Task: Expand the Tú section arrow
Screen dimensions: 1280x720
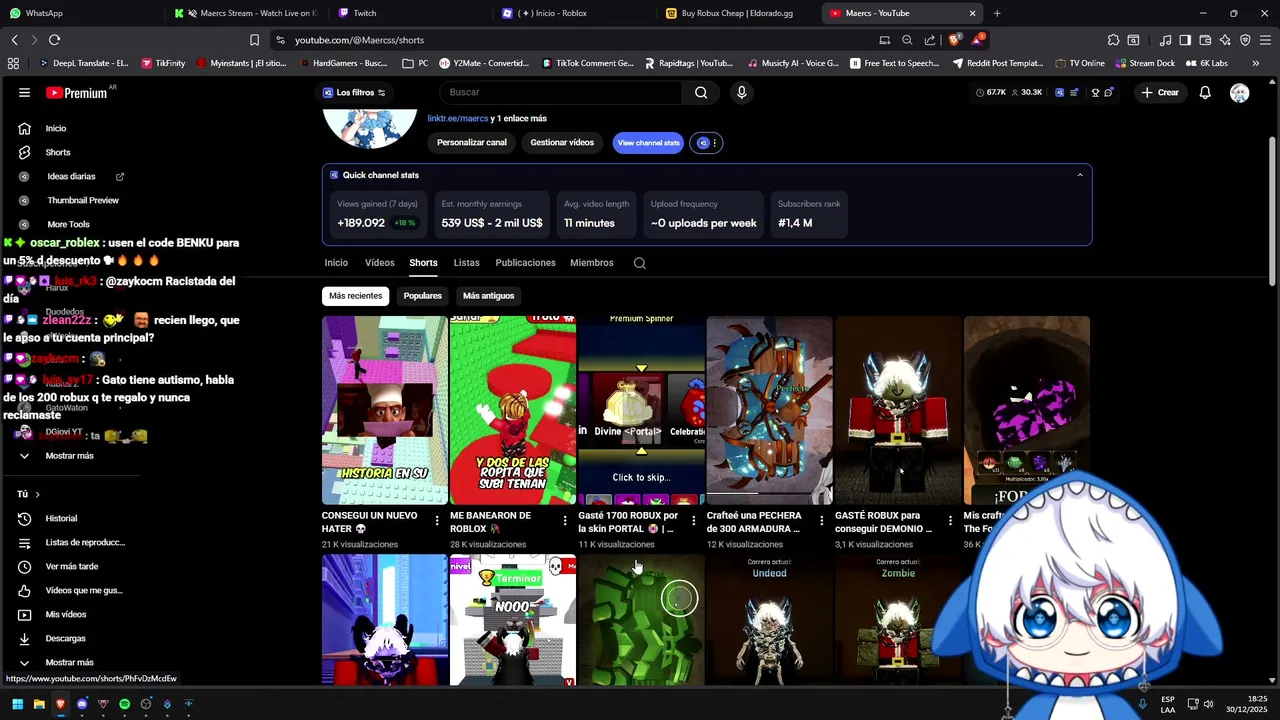Action: click(37, 494)
